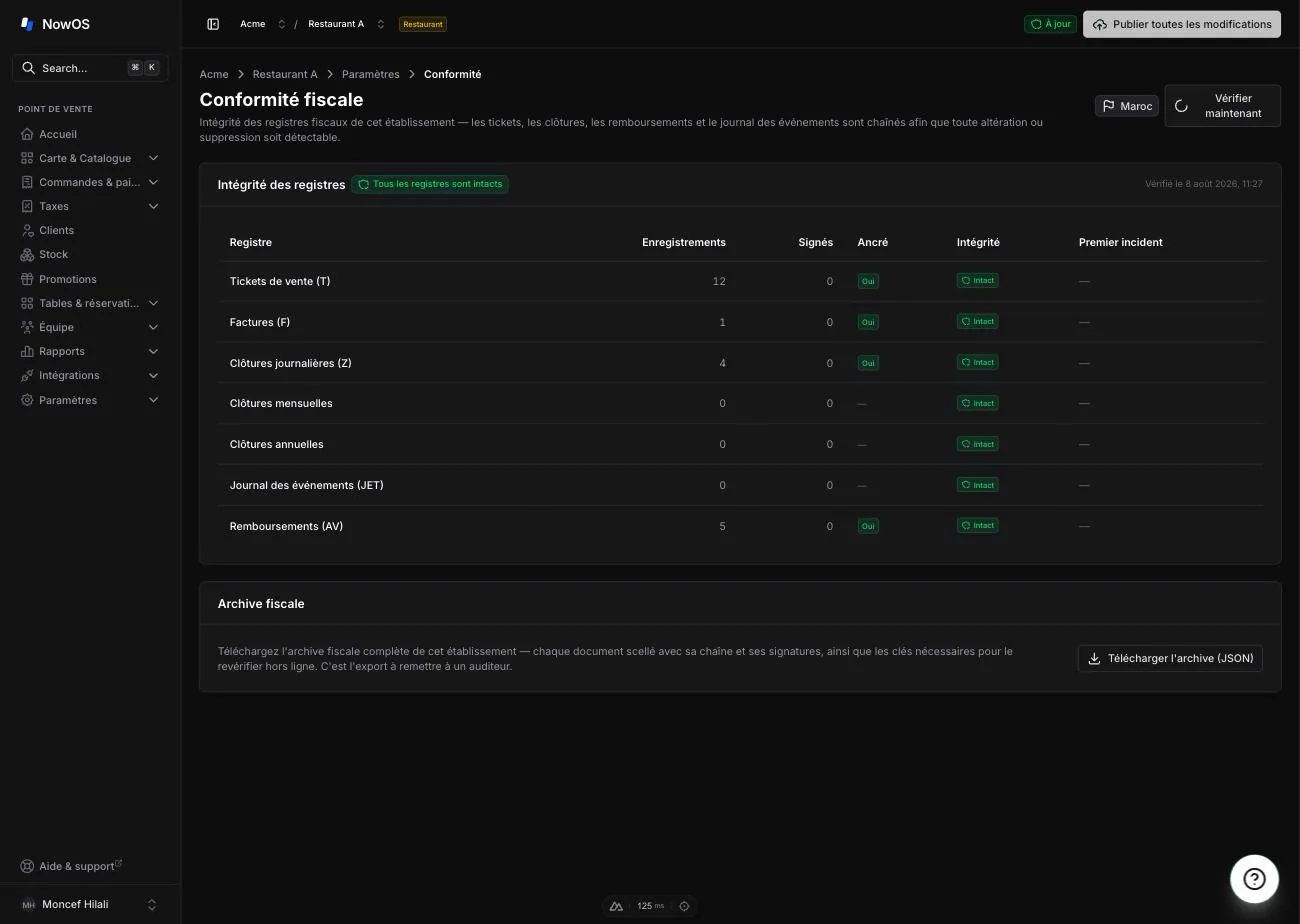Click the MH user avatar
This screenshot has width=1300, height=924.
pyautogui.click(x=28, y=904)
